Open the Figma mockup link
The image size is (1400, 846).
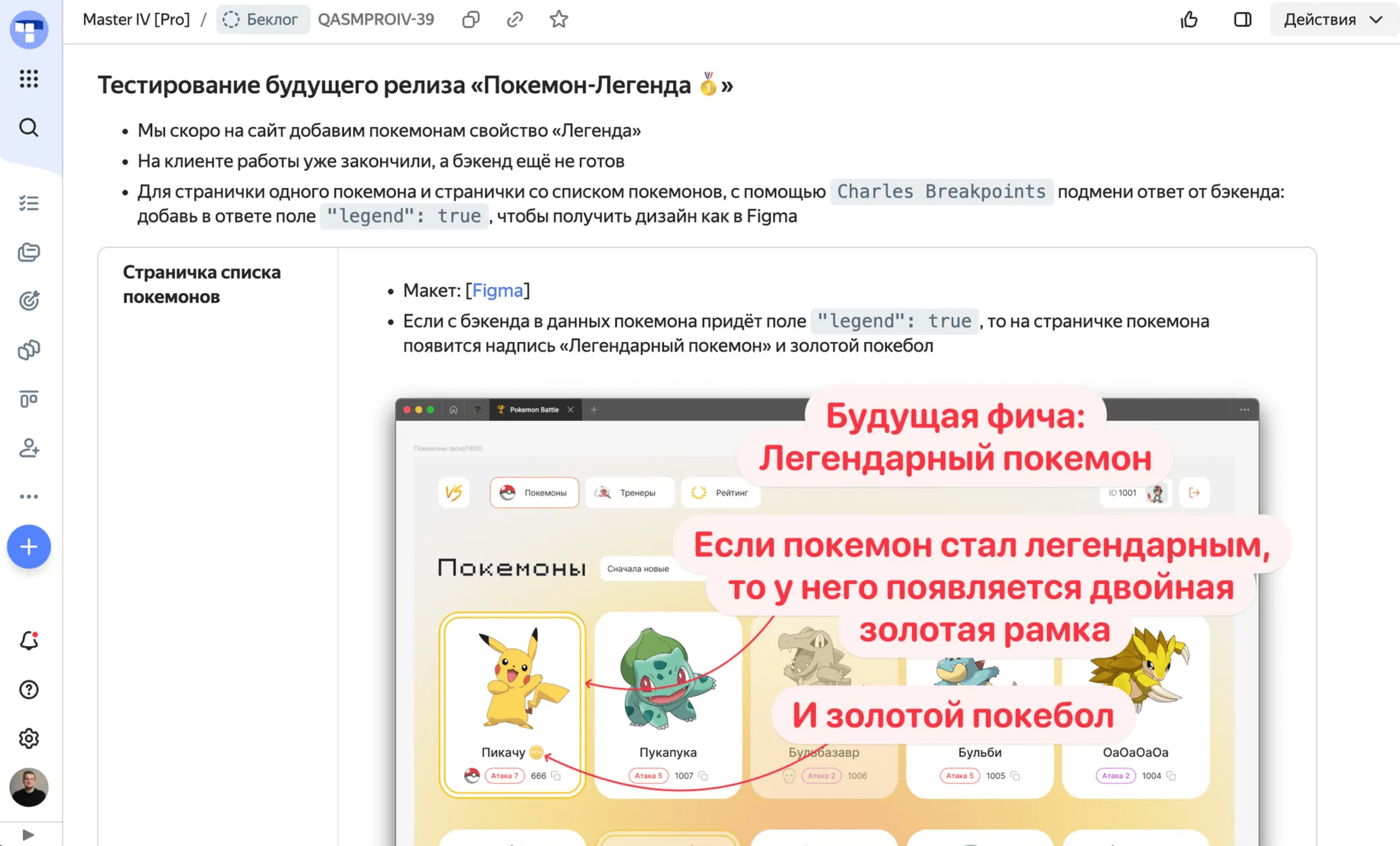point(497,290)
